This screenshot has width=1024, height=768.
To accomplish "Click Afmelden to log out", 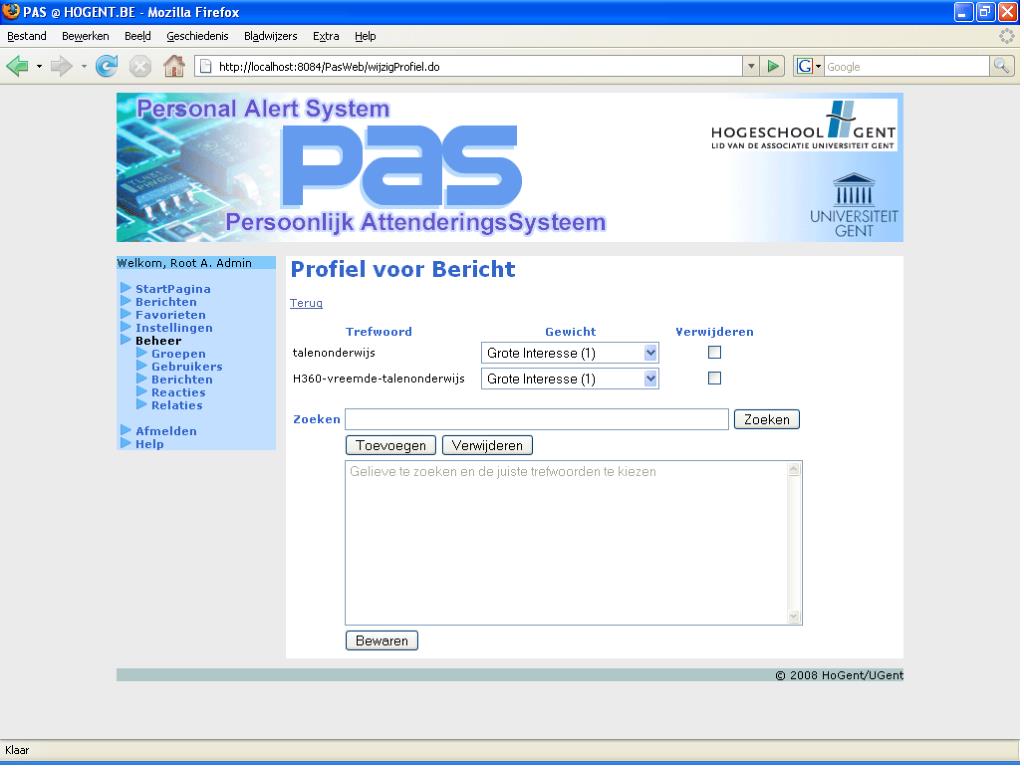I will (x=166, y=431).
